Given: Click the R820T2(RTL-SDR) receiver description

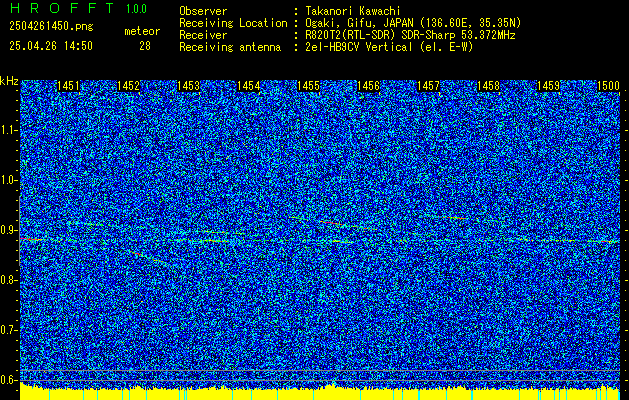Looking at the screenshot, I should [x=410, y=35].
